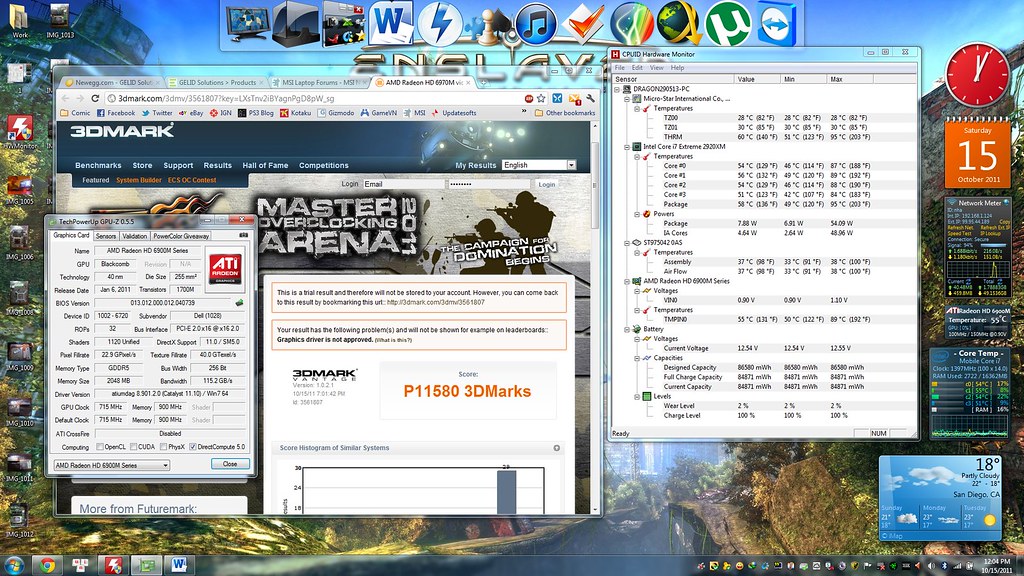
Task: Go to My Results on 3DMark
Action: pyautogui.click(x=475, y=165)
